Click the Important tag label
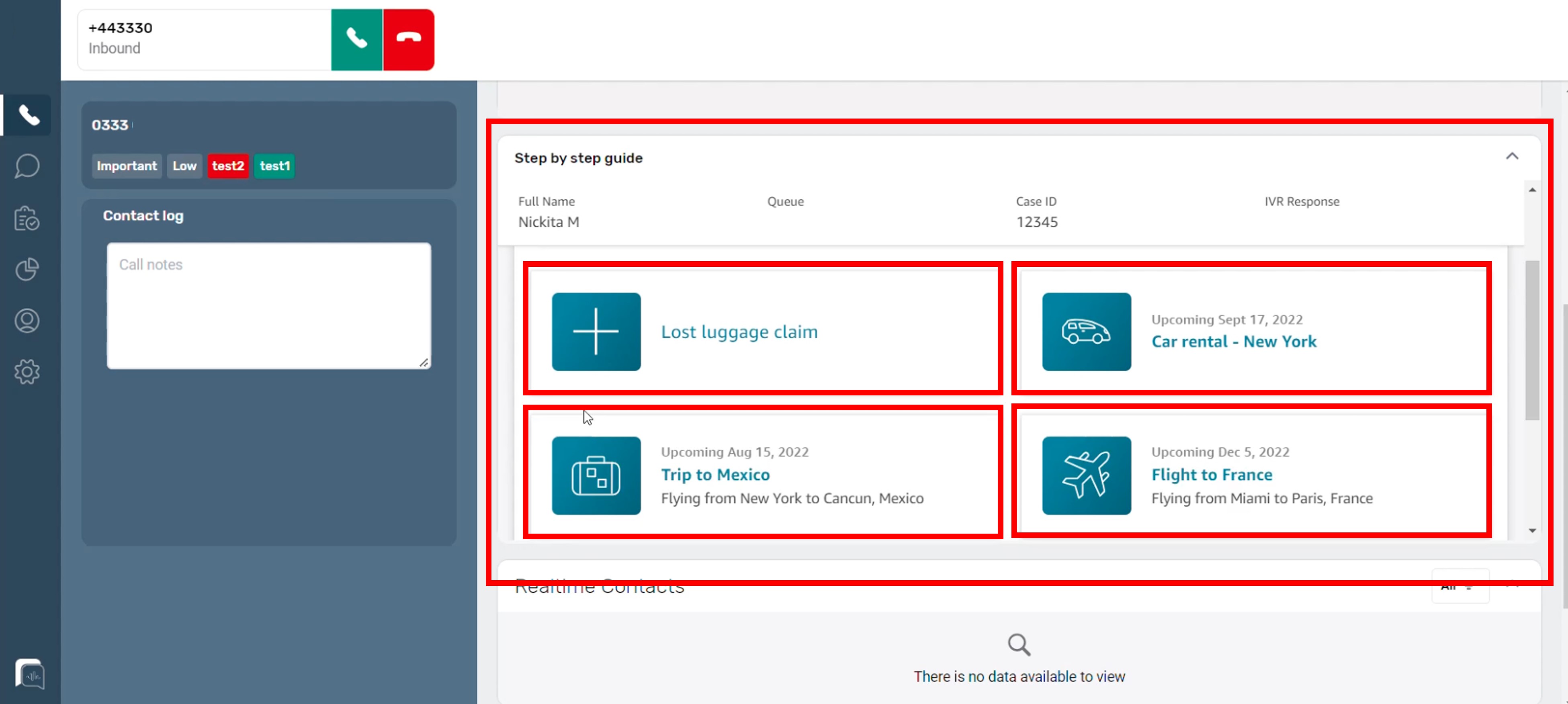The height and width of the screenshot is (704, 1568). (127, 166)
